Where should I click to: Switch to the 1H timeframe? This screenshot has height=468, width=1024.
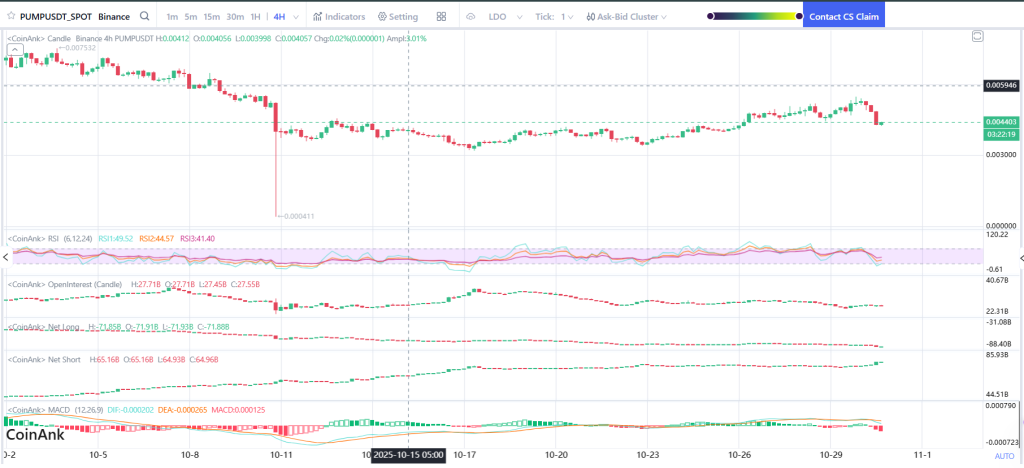point(256,17)
